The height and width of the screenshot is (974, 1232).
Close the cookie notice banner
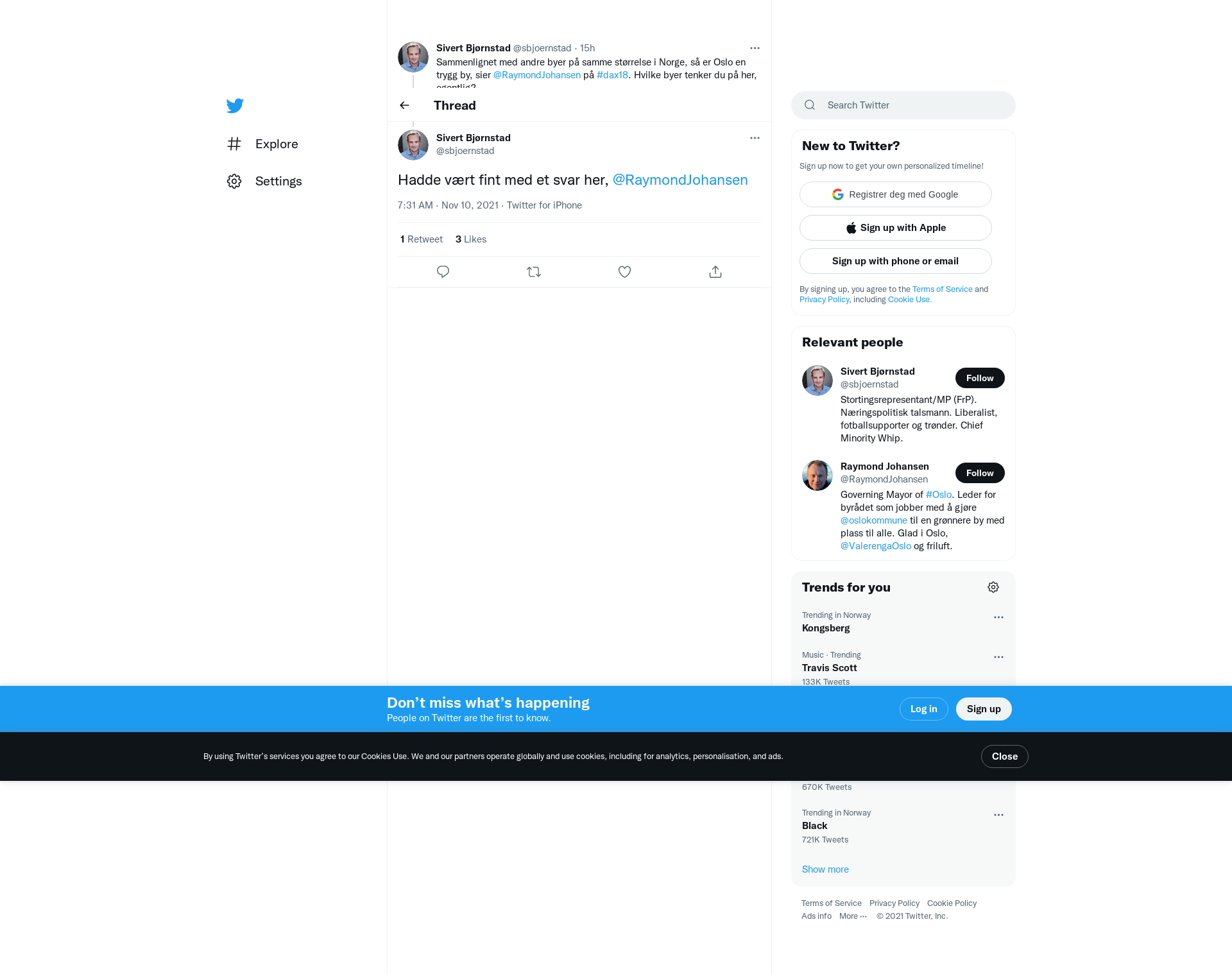(1005, 756)
